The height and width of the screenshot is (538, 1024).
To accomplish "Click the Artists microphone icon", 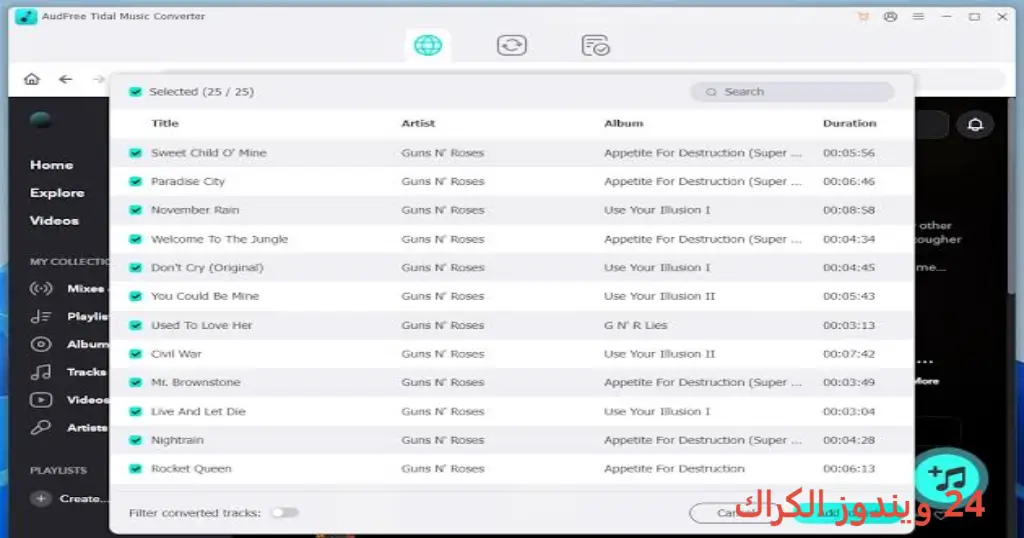I will [x=40, y=428].
